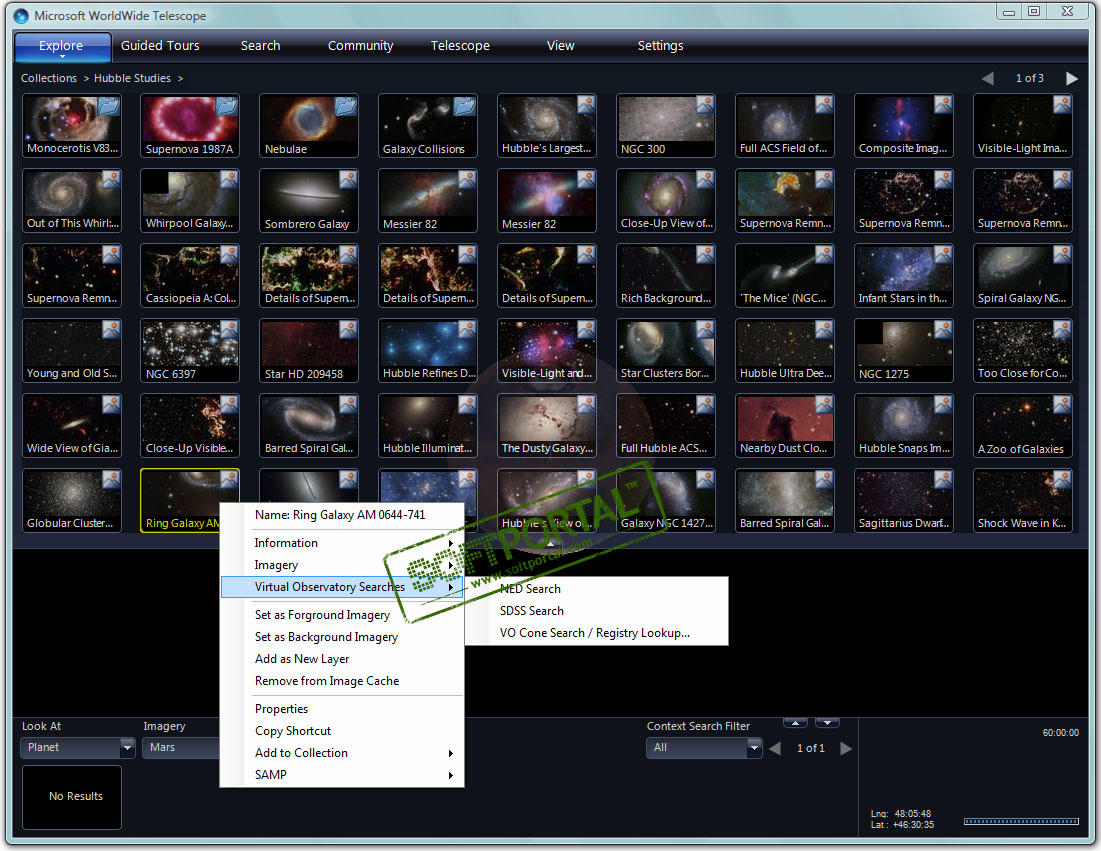Switch to the Telescope tab
The width and height of the screenshot is (1101, 851).
[460, 46]
